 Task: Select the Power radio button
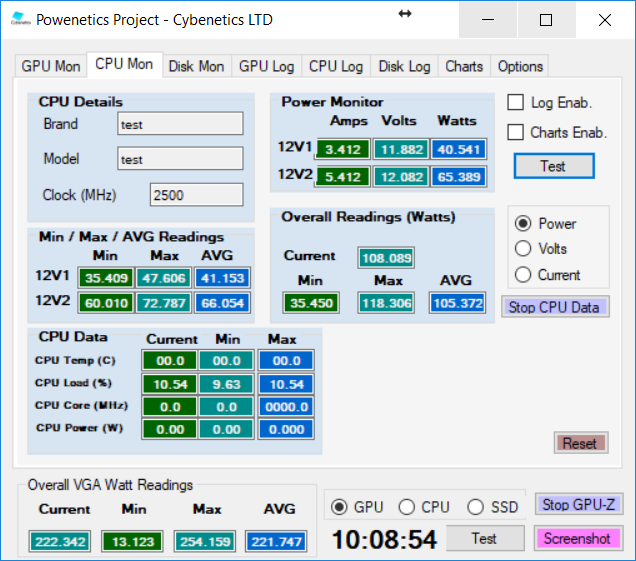[x=523, y=224]
